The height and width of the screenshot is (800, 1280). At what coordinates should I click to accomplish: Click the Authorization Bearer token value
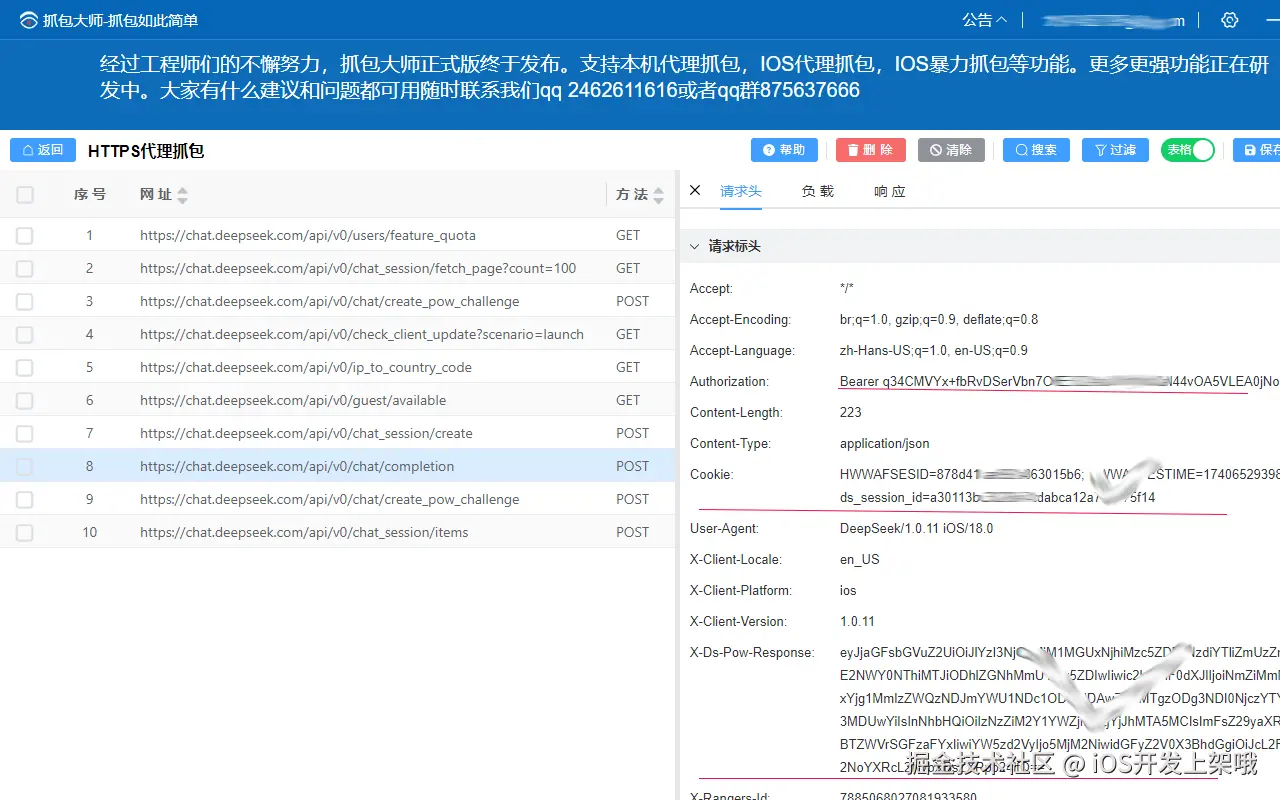click(1059, 382)
